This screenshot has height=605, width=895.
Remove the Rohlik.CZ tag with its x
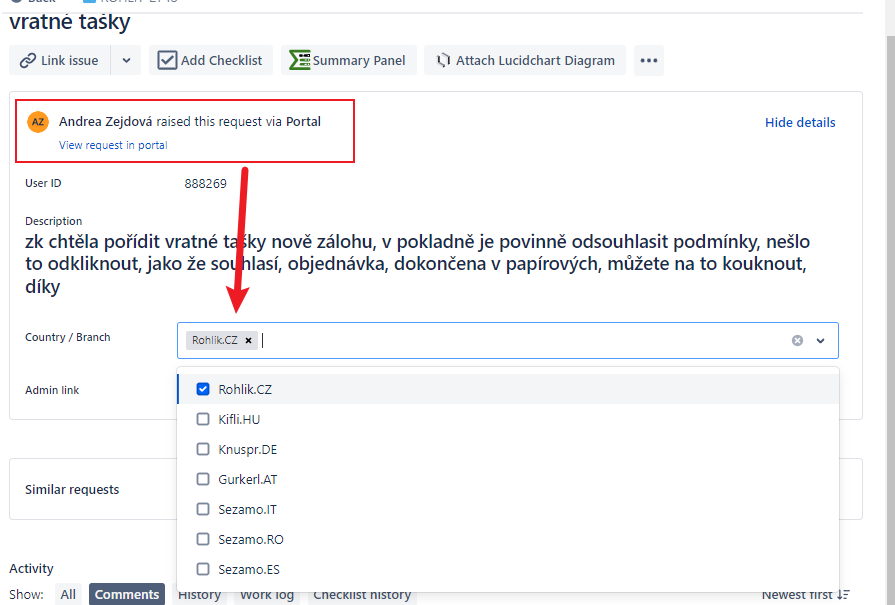coord(248,340)
